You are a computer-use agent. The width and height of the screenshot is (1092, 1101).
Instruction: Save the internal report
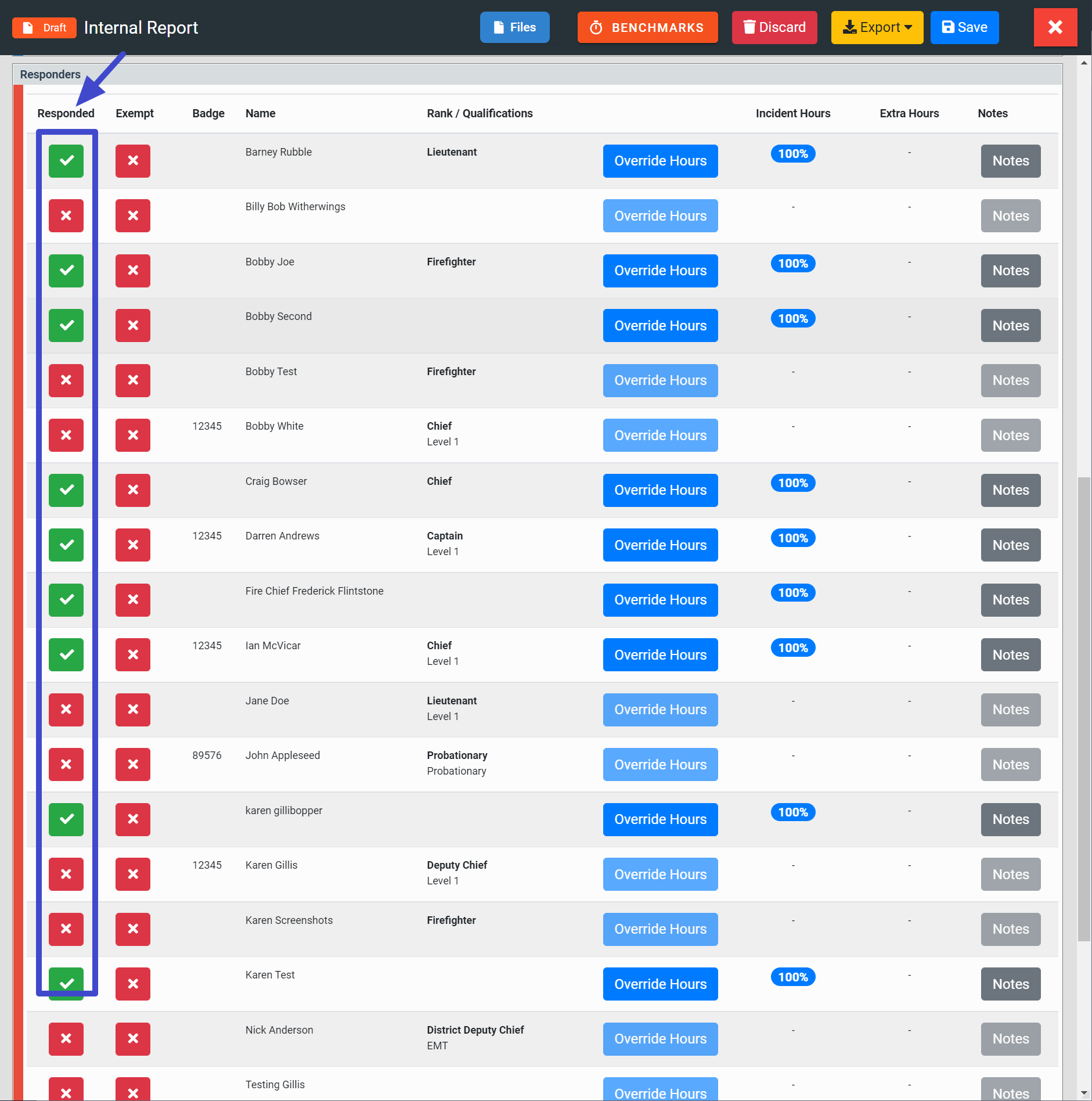(x=964, y=27)
